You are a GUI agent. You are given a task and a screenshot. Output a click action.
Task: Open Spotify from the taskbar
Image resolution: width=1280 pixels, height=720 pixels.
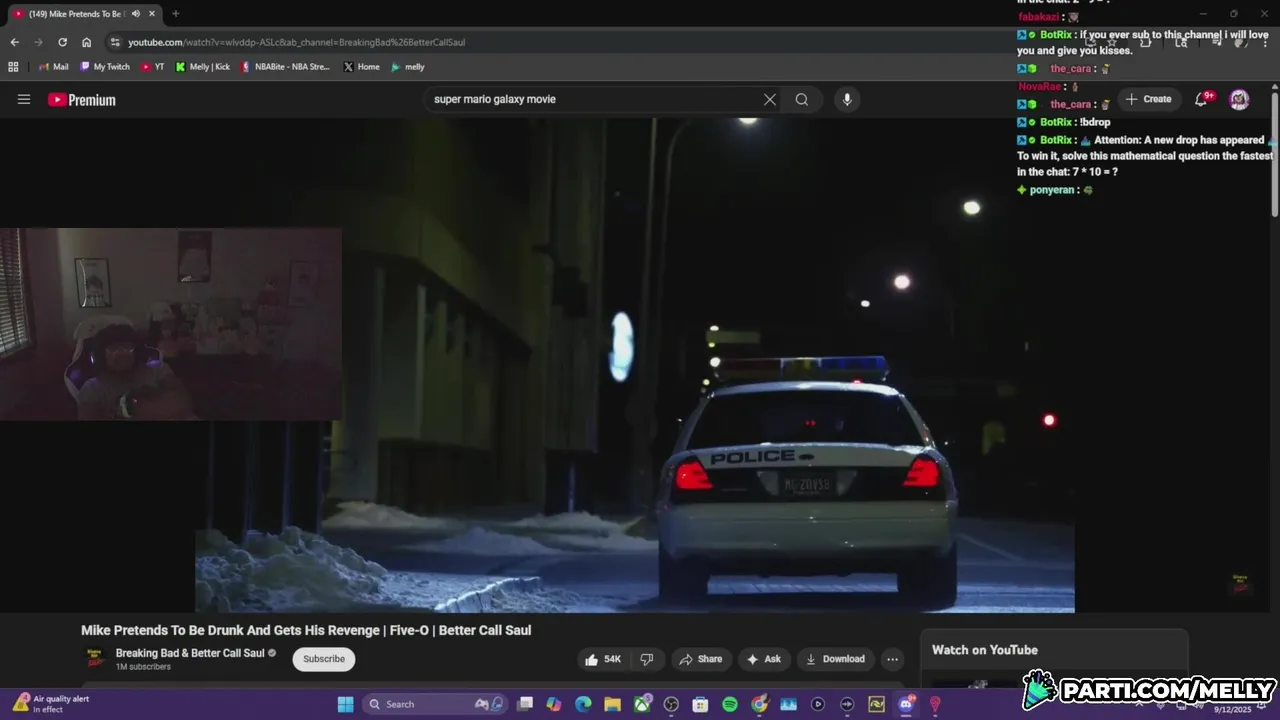point(730,704)
